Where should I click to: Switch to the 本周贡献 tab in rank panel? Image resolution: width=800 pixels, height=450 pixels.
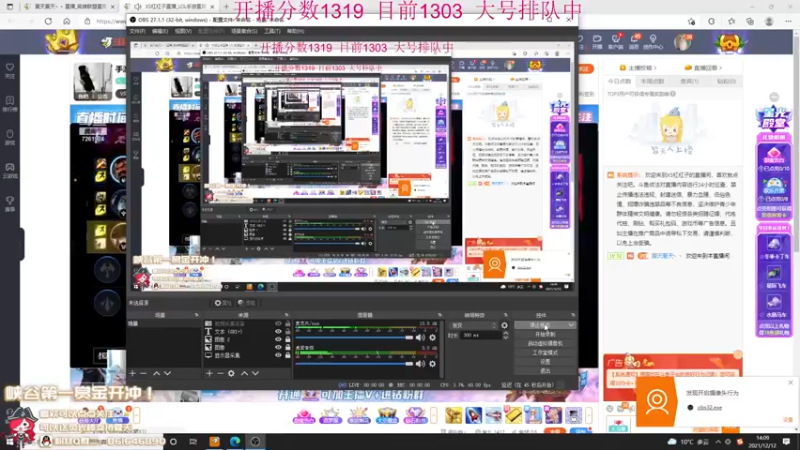(653, 82)
